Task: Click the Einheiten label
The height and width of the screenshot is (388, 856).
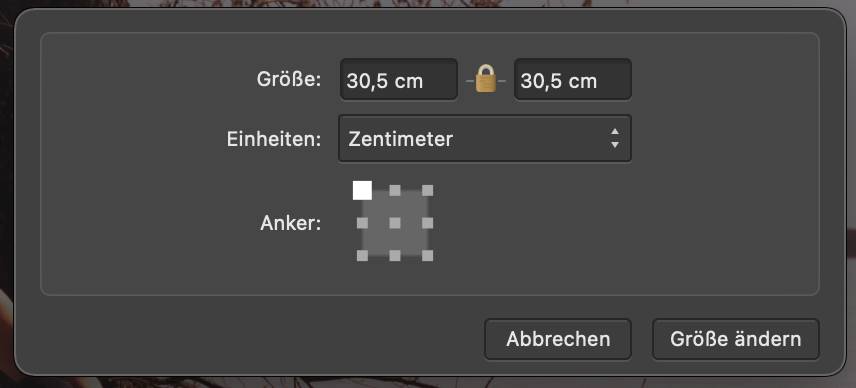Action: coord(274,139)
